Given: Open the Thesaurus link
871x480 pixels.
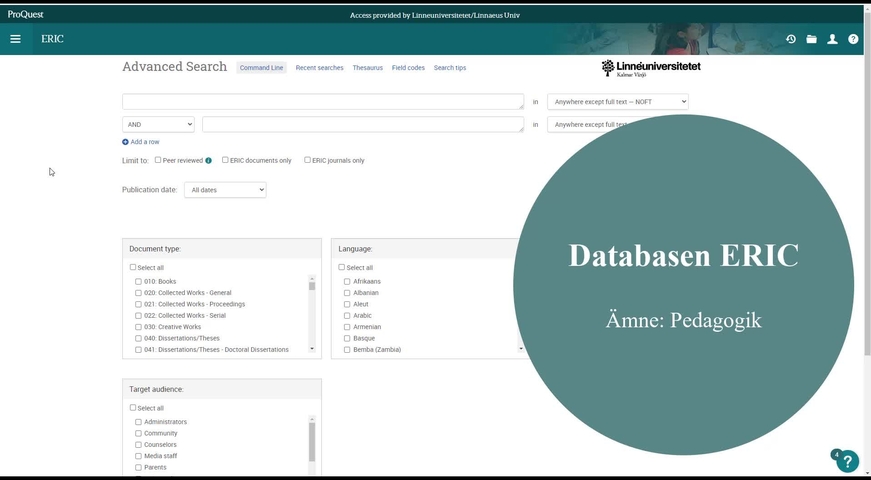Looking at the screenshot, I should (x=368, y=68).
